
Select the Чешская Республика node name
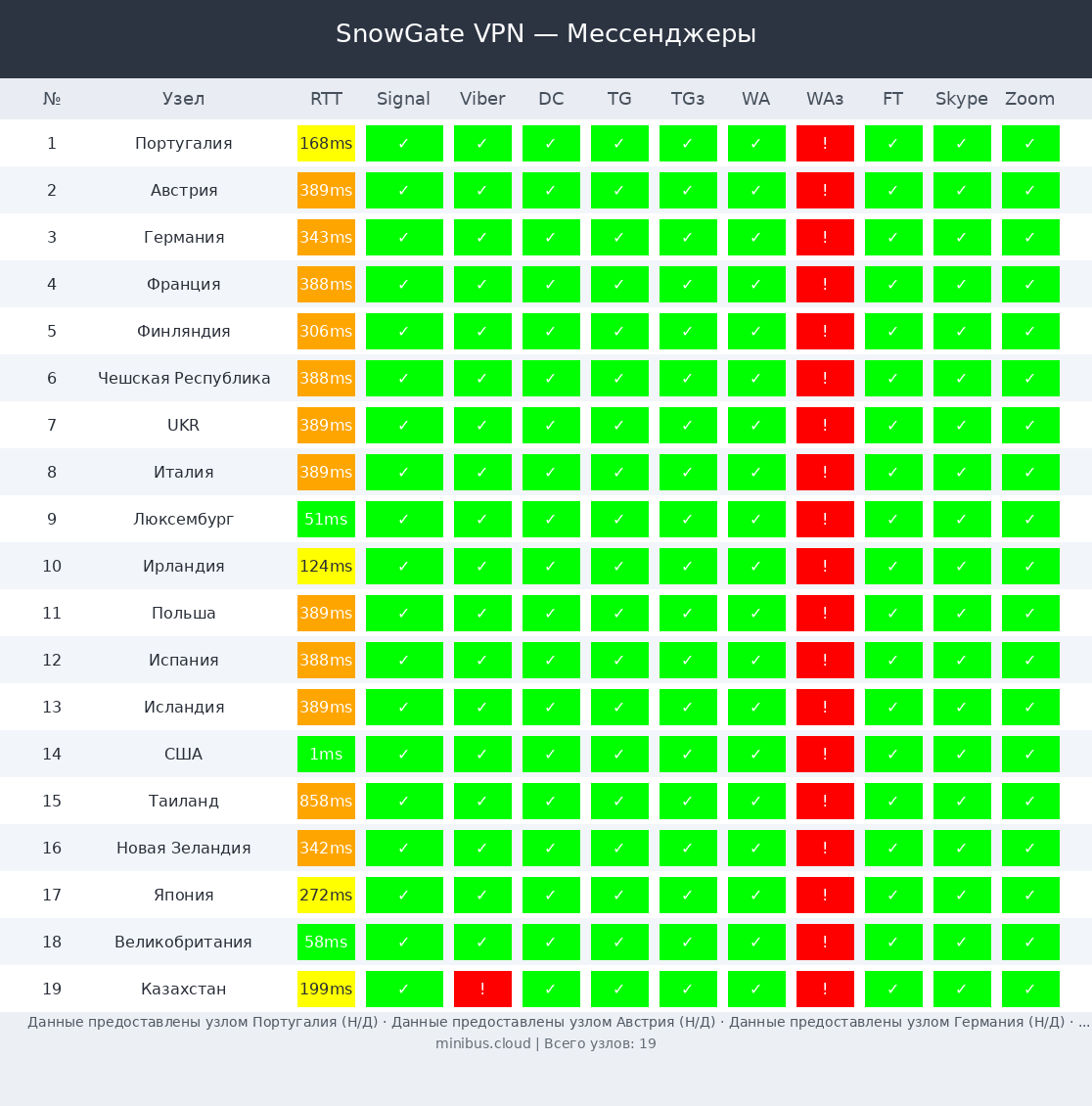pyautogui.click(x=183, y=378)
